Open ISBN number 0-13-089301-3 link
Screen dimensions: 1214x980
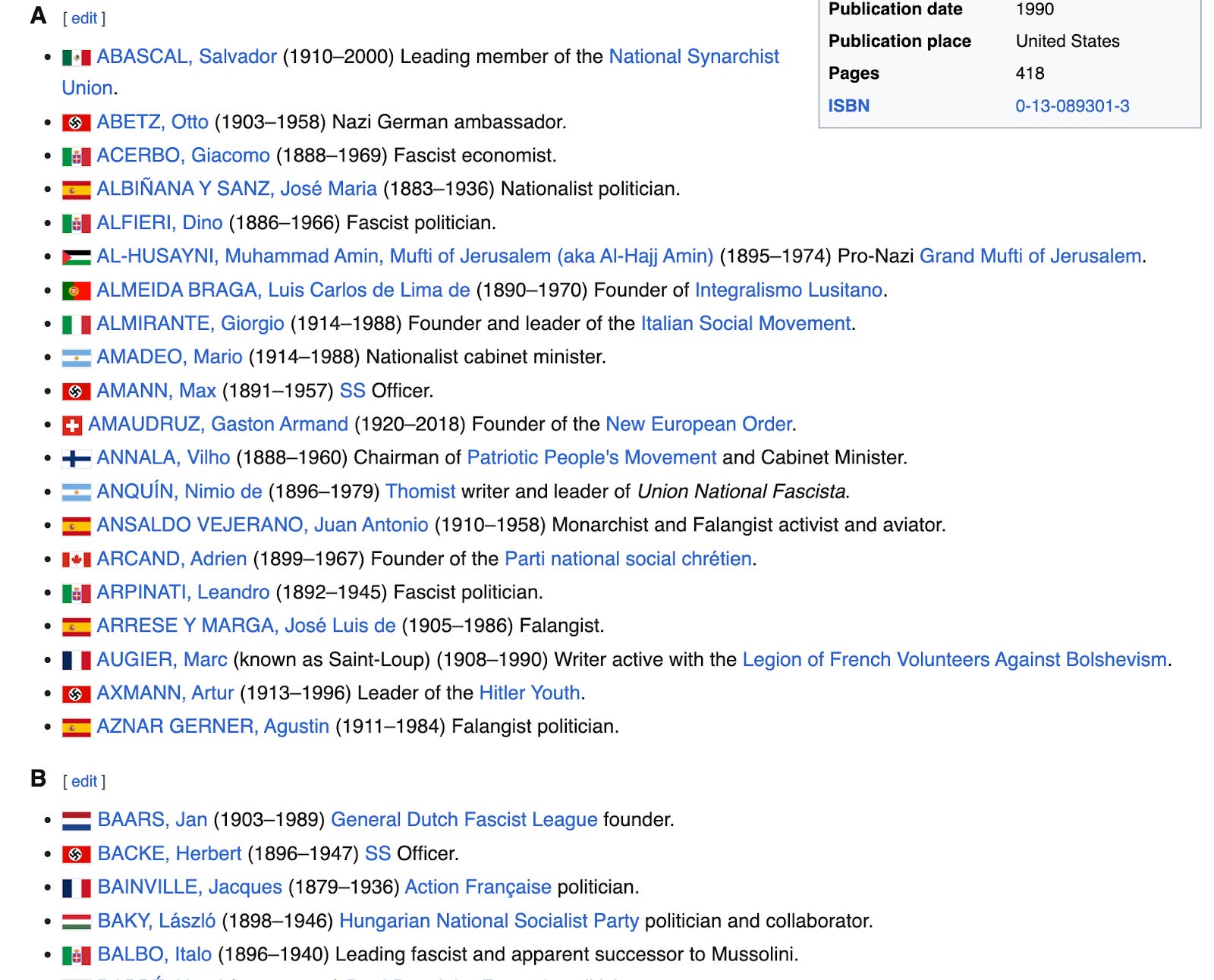coord(1072,105)
